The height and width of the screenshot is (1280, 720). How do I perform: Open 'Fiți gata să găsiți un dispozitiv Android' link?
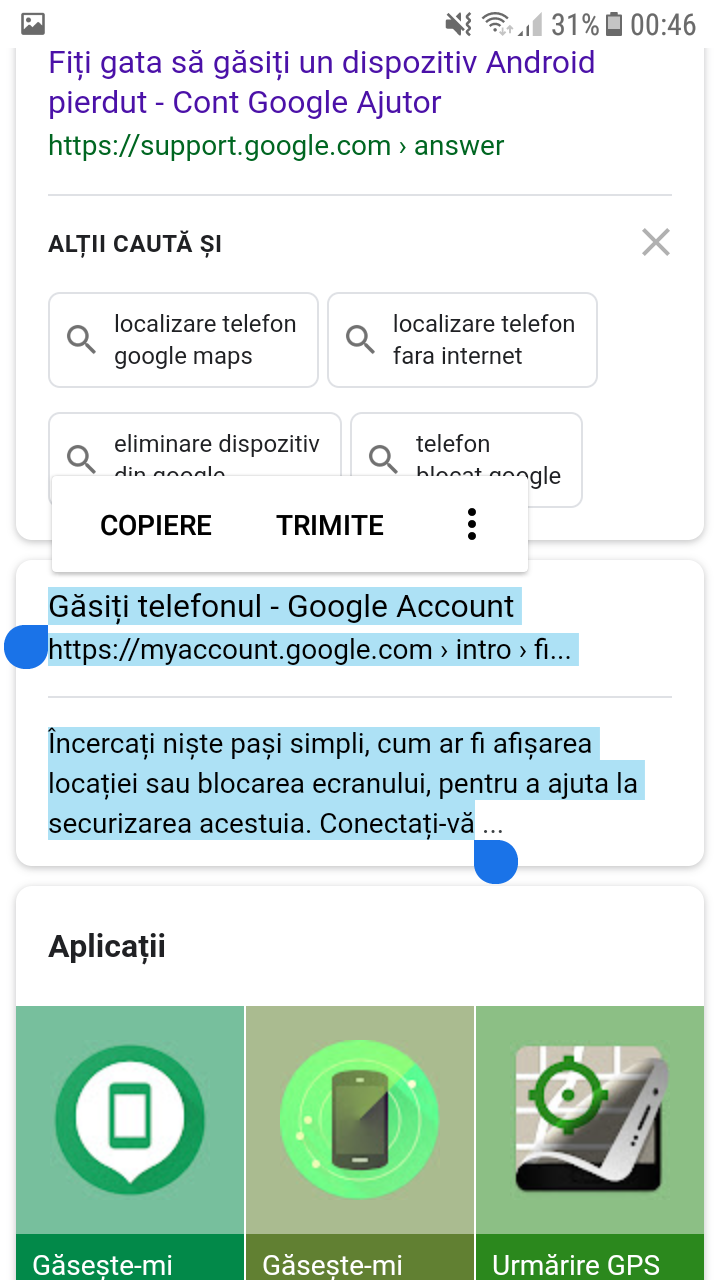point(322,82)
